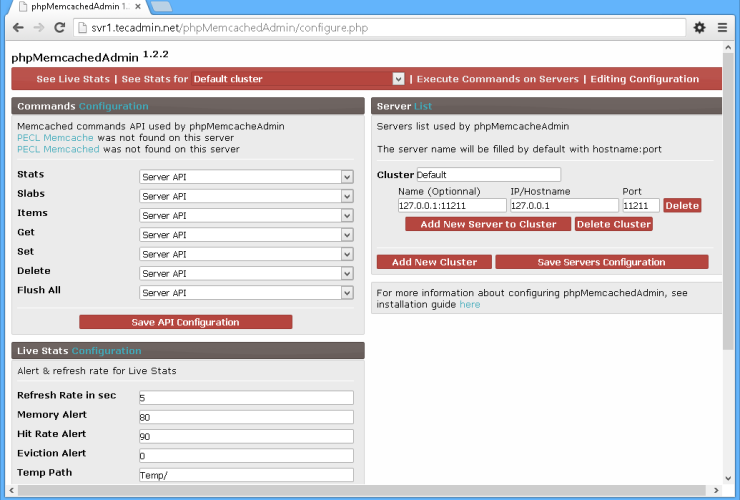Expand the Default cluster dropdown
740x500 pixels.
[x=398, y=79]
